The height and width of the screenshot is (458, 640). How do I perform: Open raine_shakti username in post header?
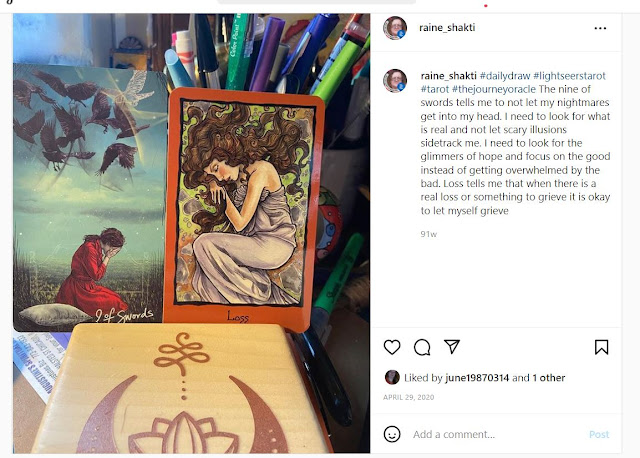click(447, 27)
